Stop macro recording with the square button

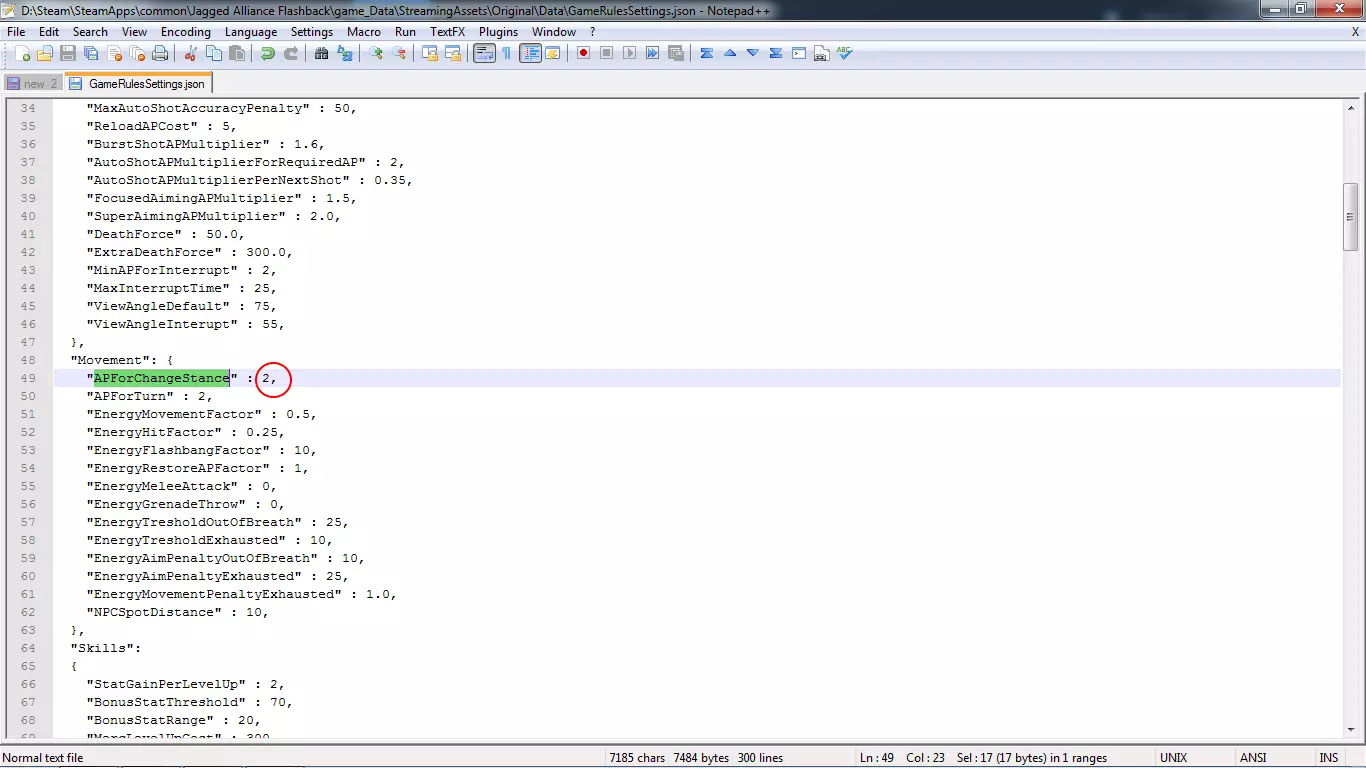606,53
